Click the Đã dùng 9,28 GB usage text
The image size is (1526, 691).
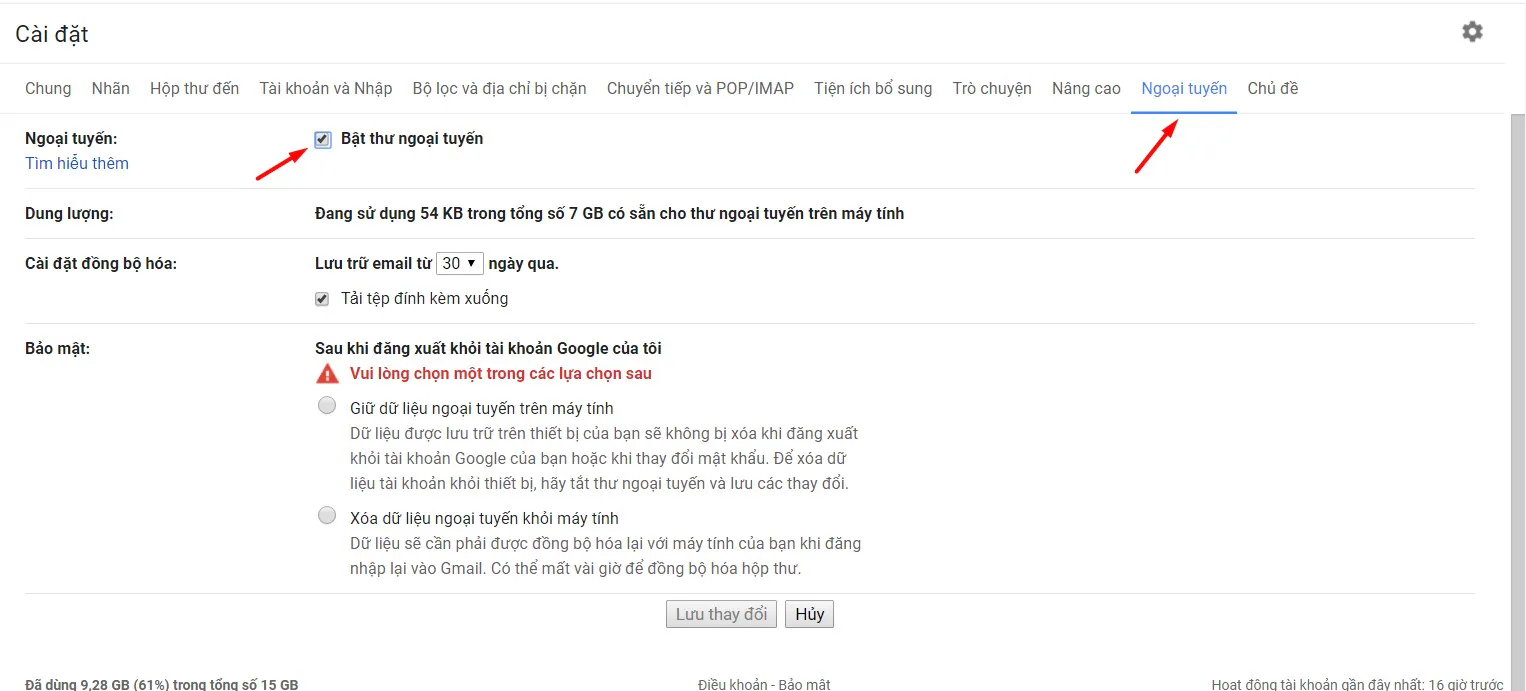click(x=162, y=685)
